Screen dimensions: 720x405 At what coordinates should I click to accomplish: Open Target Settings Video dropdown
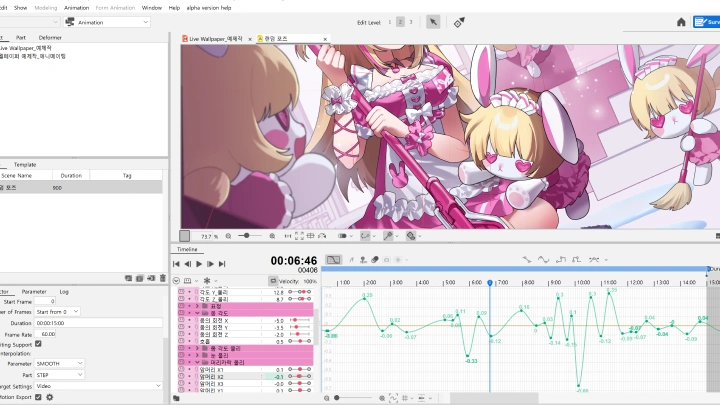pyautogui.click(x=98, y=386)
